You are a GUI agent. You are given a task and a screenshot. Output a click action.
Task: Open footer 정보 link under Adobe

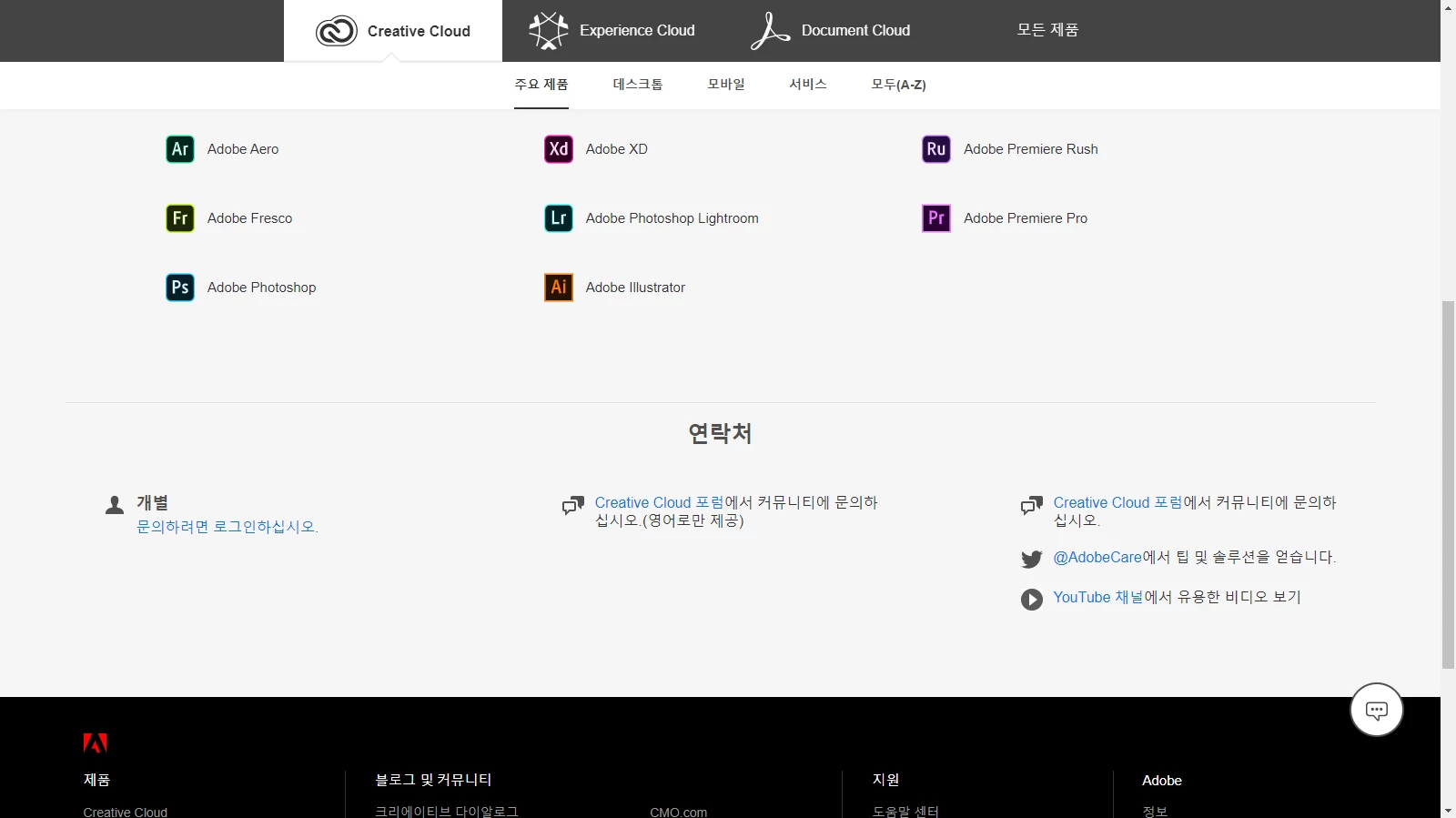[x=1155, y=812]
